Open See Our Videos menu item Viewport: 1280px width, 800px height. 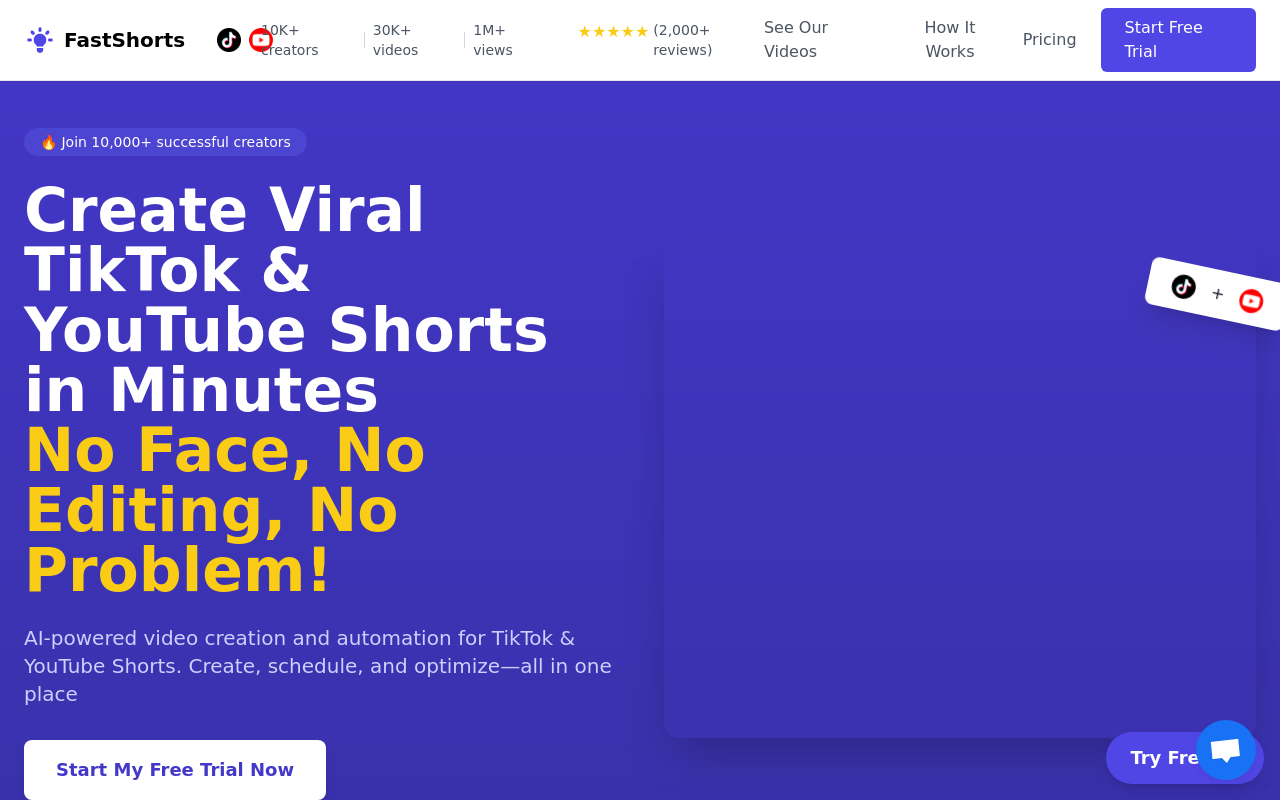click(796, 40)
